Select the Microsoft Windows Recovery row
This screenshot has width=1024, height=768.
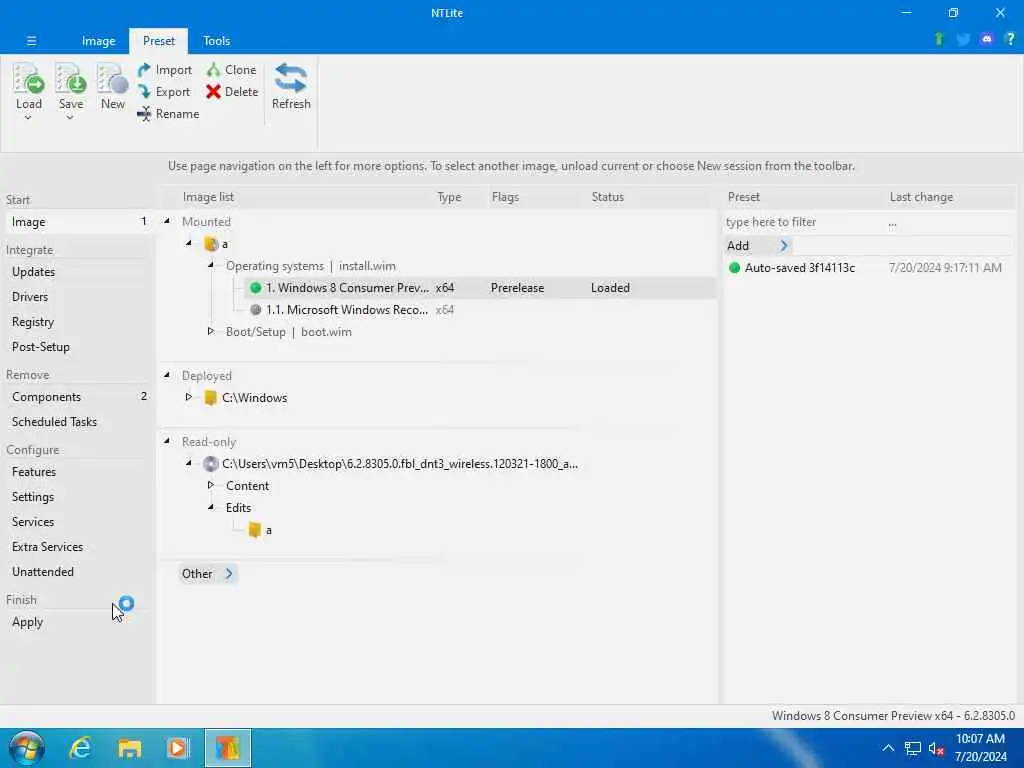480,310
